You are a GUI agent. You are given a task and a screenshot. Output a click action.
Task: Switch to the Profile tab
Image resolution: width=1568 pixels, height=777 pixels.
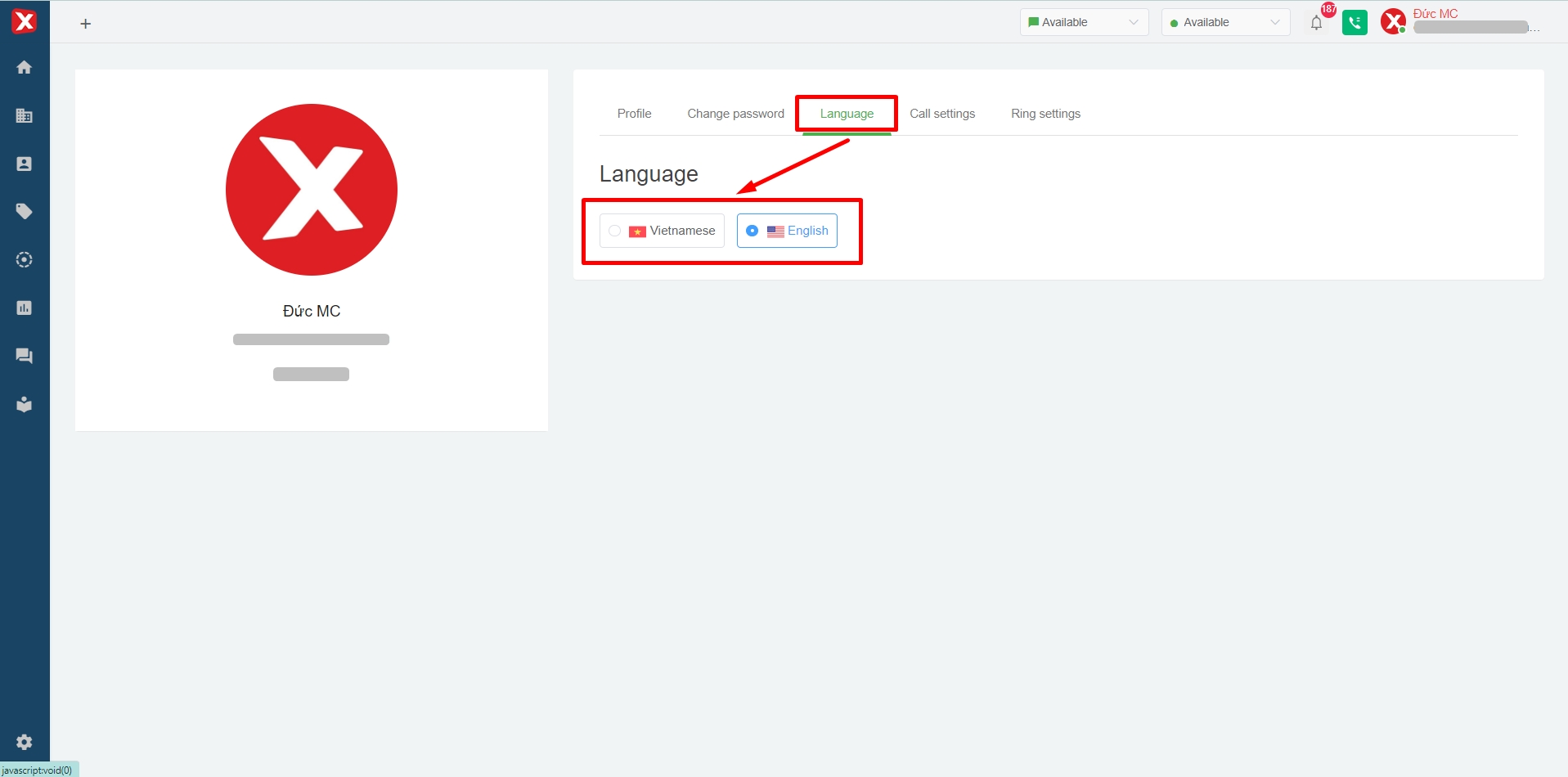click(634, 114)
